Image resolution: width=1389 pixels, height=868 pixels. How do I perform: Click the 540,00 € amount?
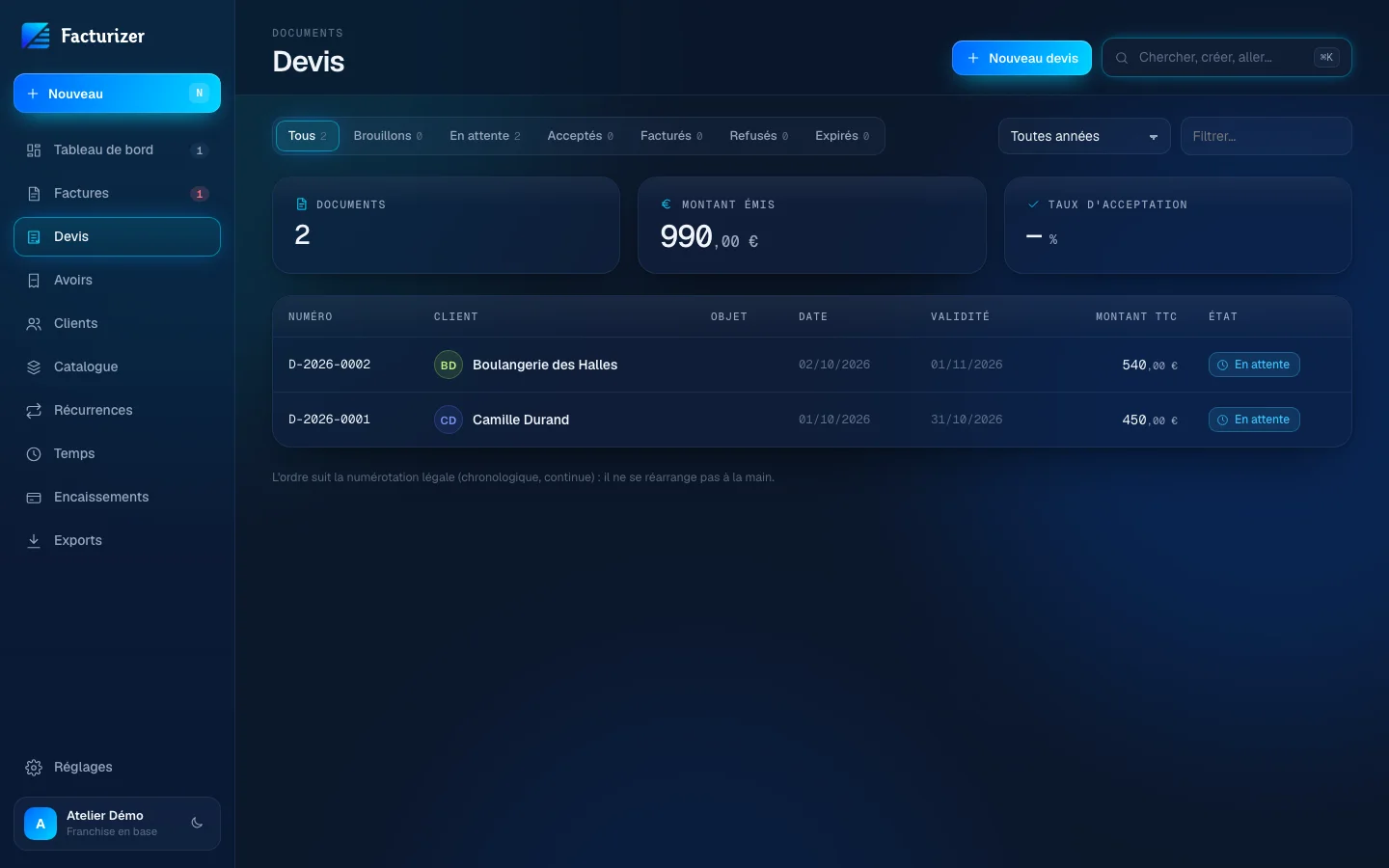point(1150,366)
